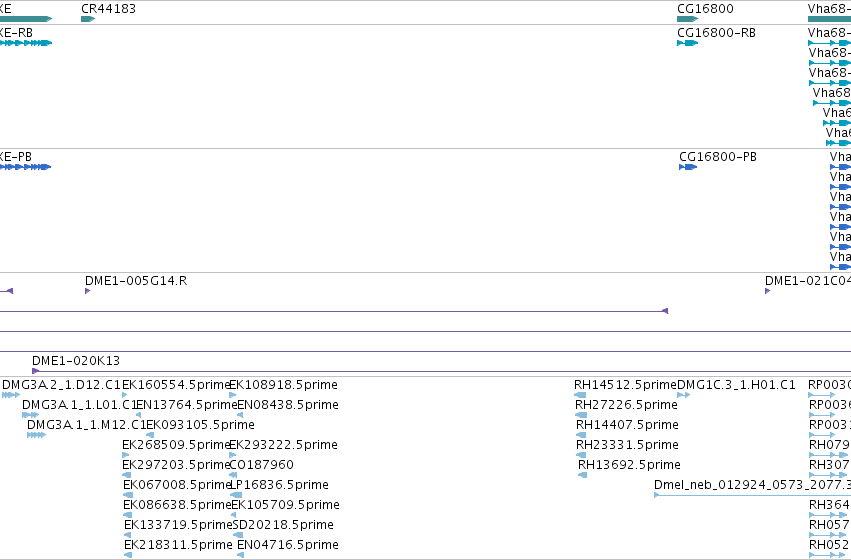The height and width of the screenshot is (560, 851).
Task: Select the CG16800-PB protein glyph
Action: [688, 167]
